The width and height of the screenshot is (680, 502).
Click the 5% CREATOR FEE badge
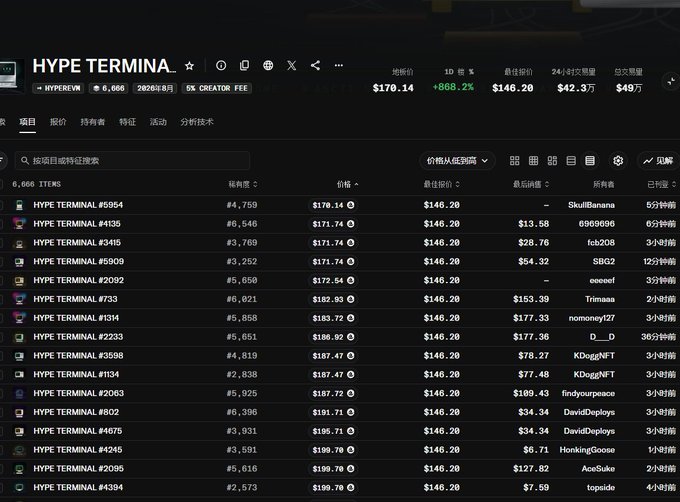click(x=217, y=88)
